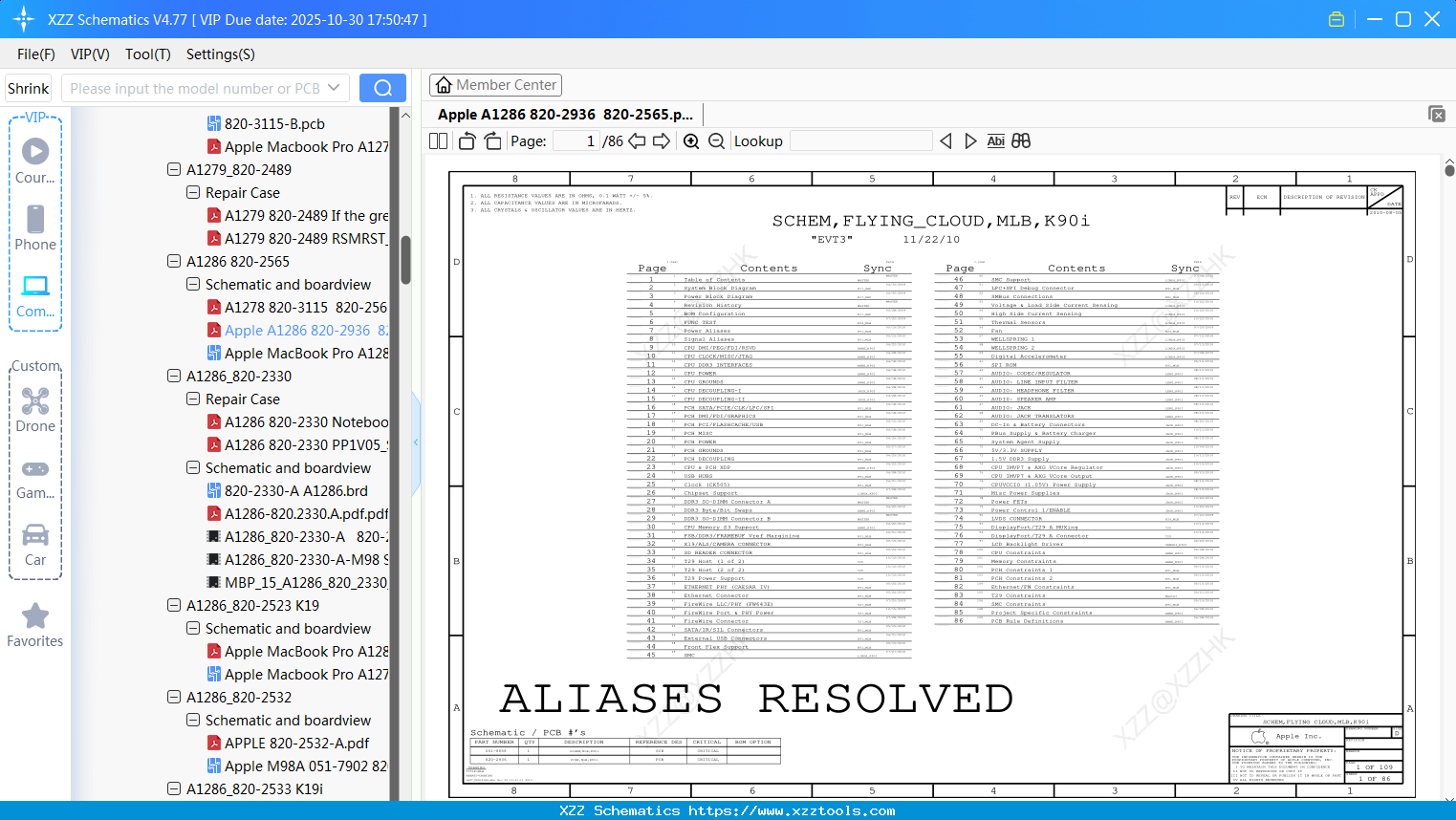
Task: Click the file tree scroll-up arrow
Action: click(405, 115)
